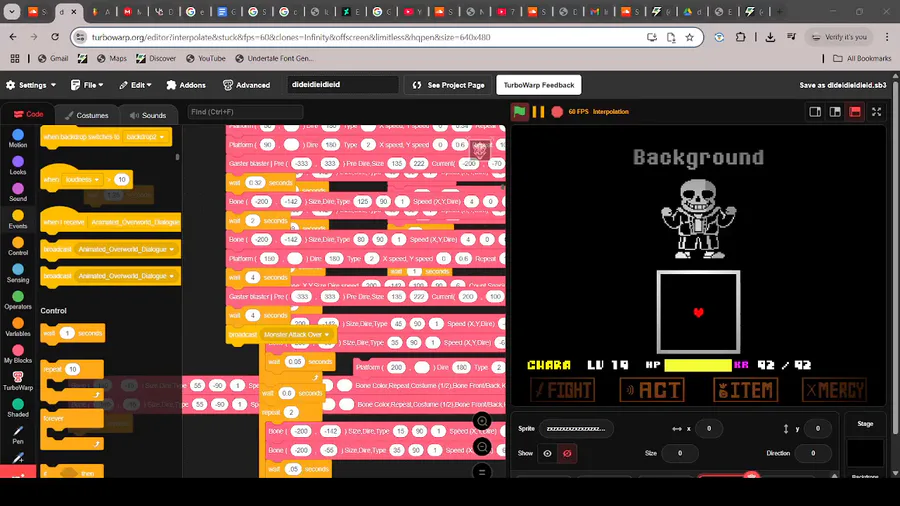Open the Motion block category

click(18, 138)
